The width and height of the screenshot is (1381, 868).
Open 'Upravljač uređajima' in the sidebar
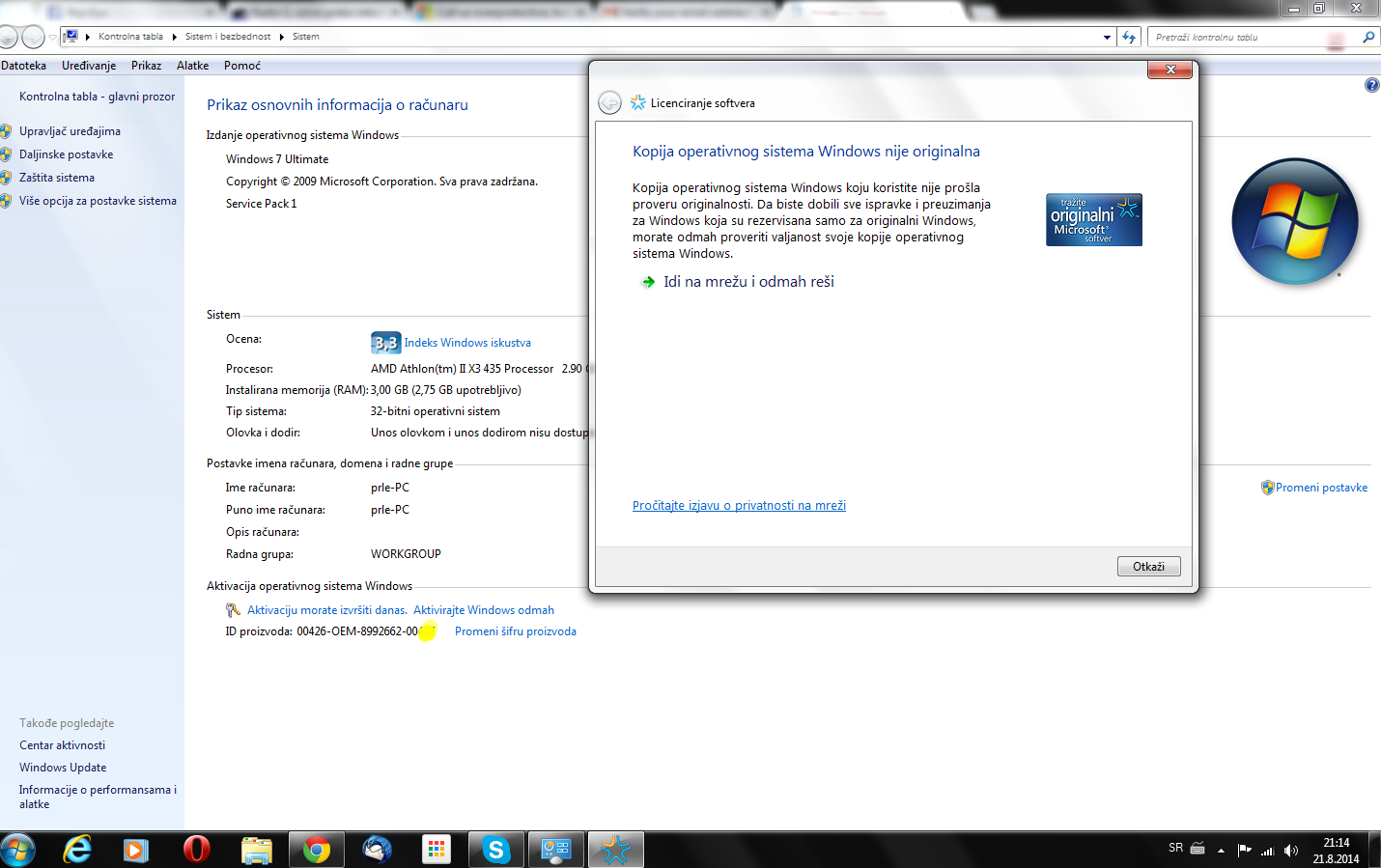point(70,131)
